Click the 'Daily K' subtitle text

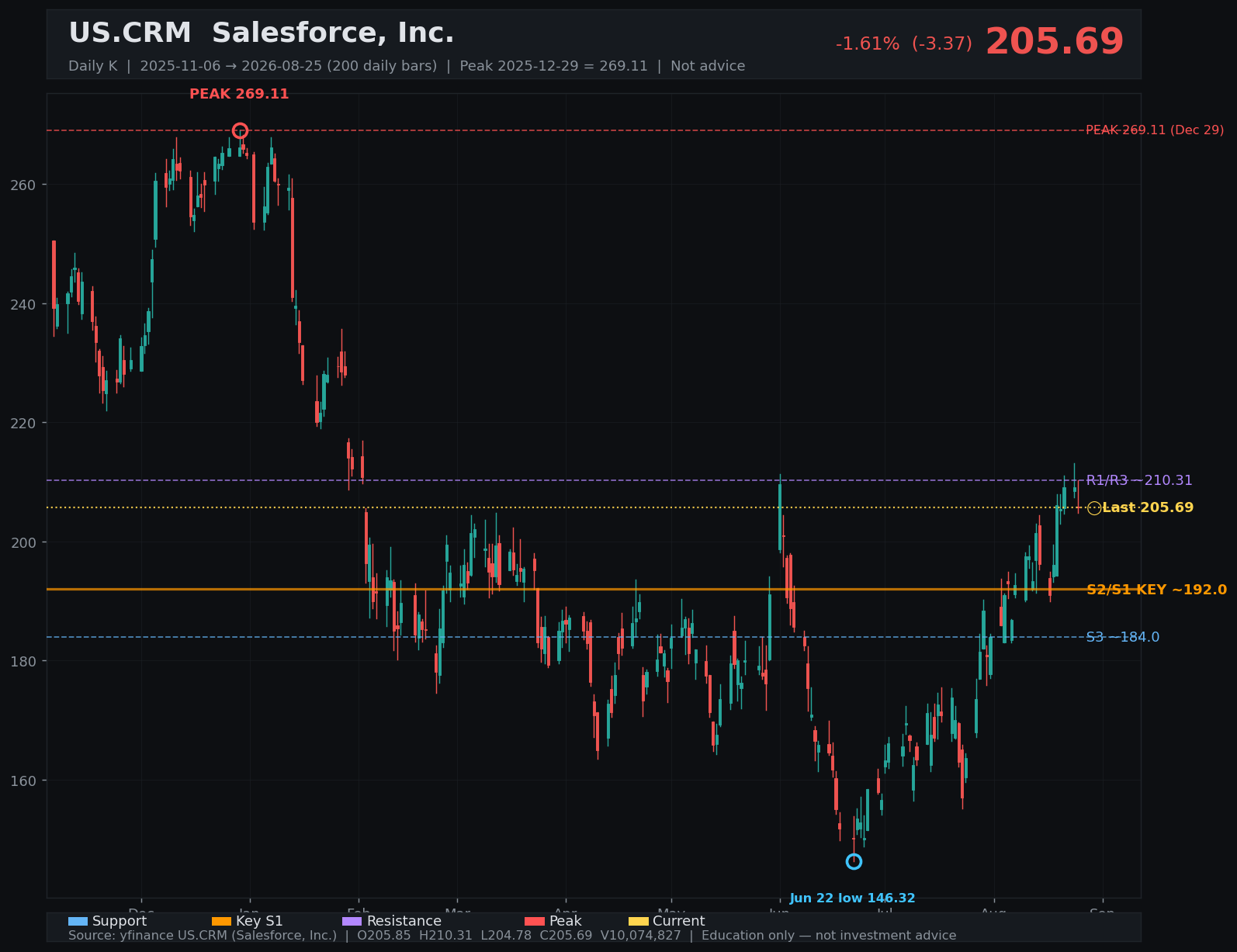click(x=92, y=66)
